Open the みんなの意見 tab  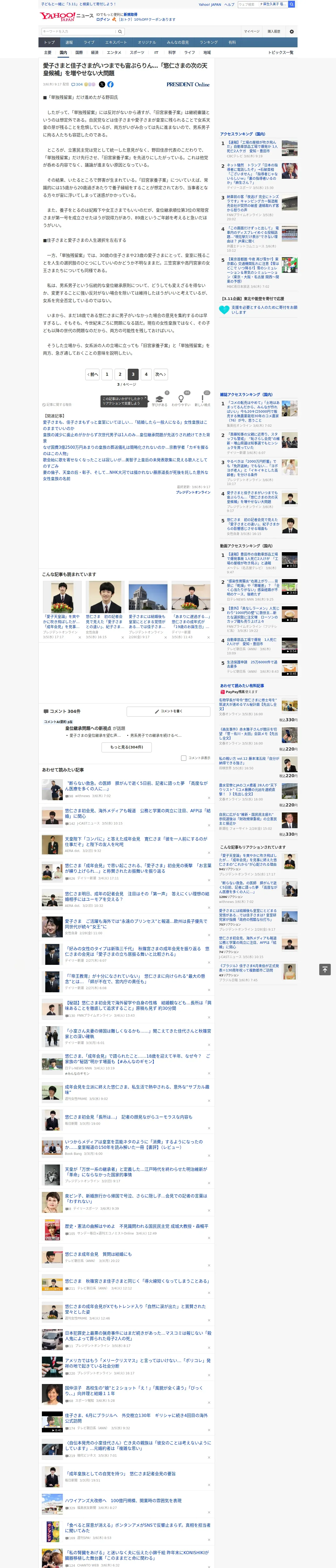coord(178,43)
